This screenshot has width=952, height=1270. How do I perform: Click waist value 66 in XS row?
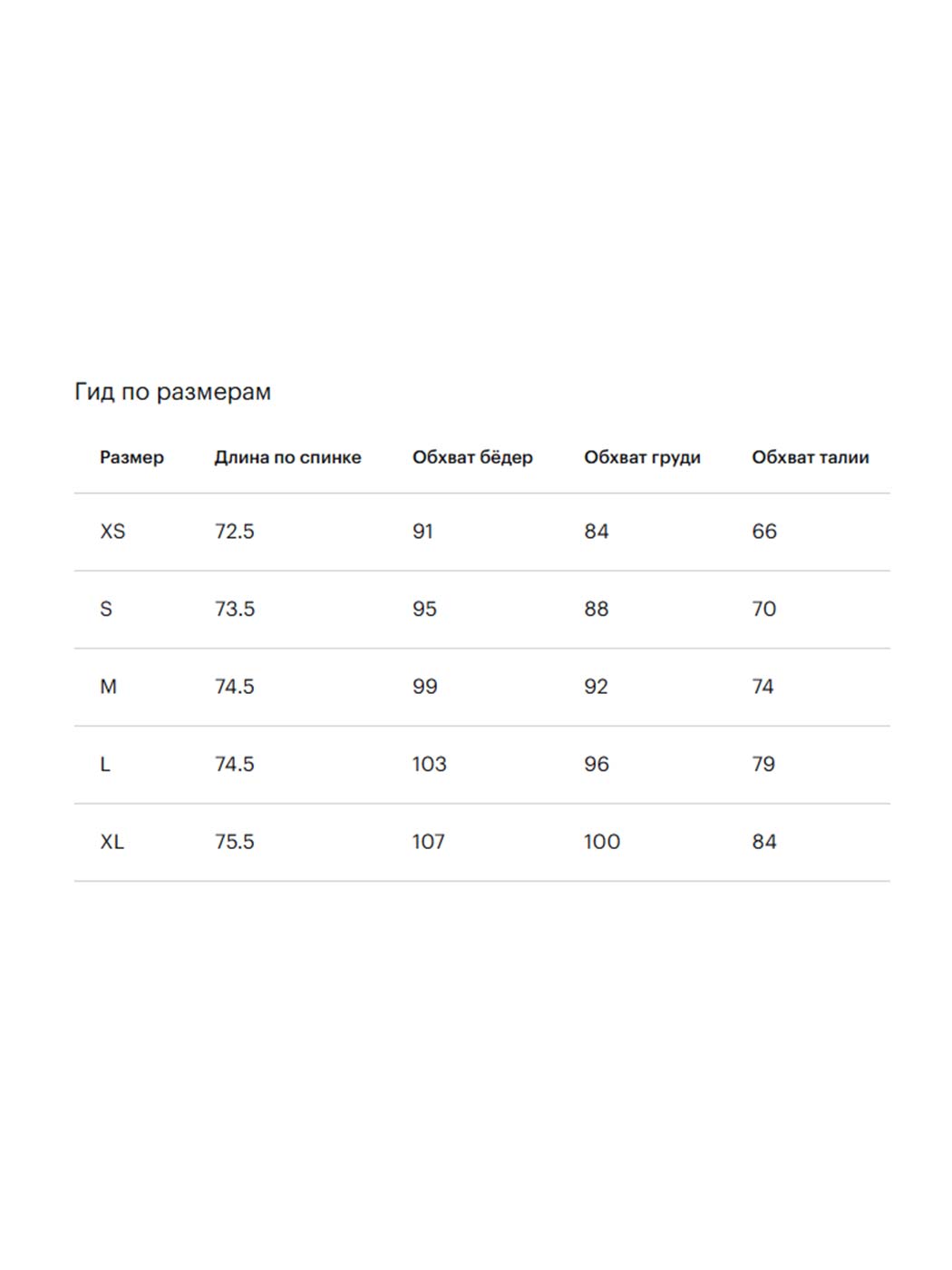764,532
